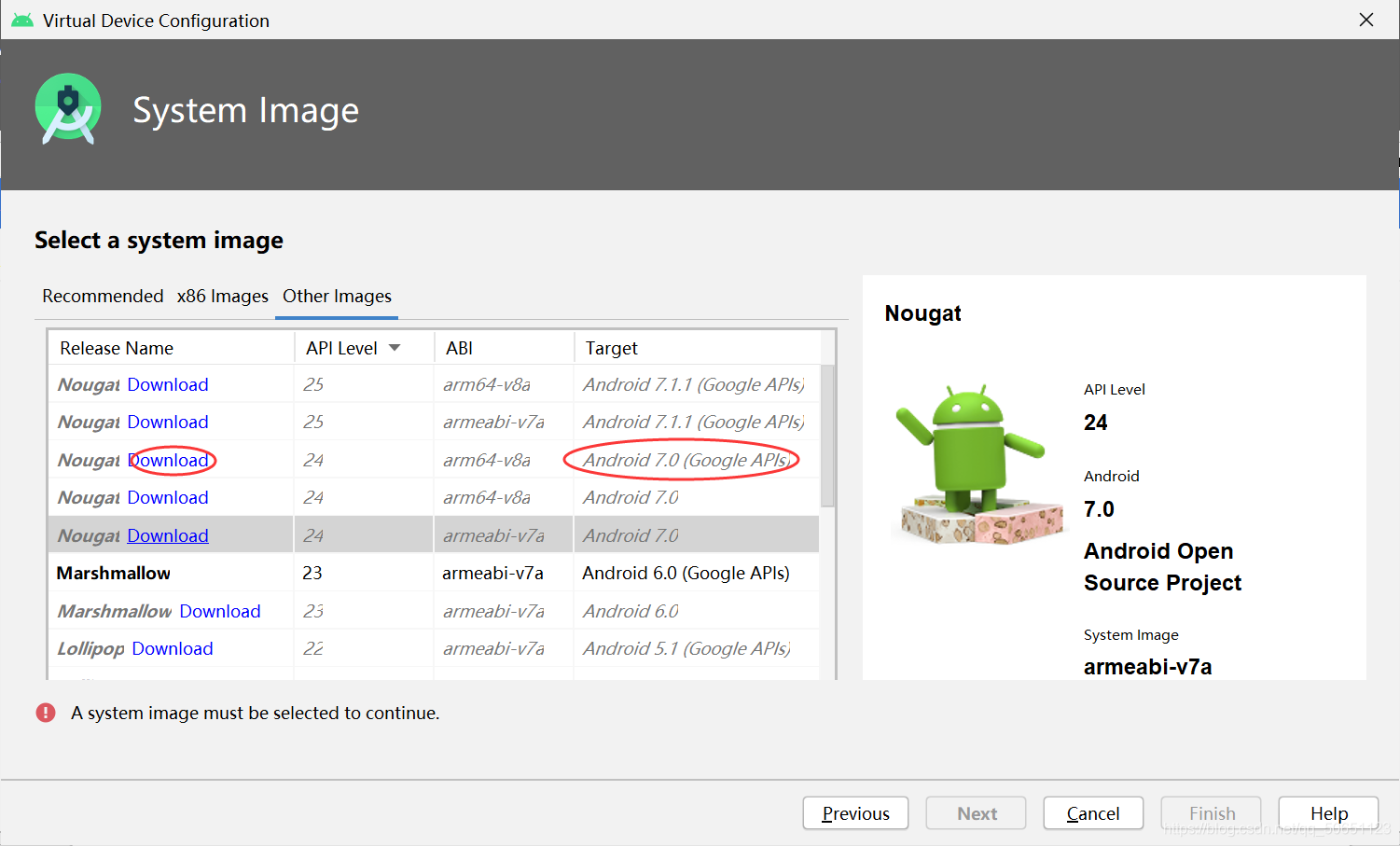Image resolution: width=1400 pixels, height=846 pixels.
Task: Click the Android Studio logo icon in header
Action: pos(68,109)
